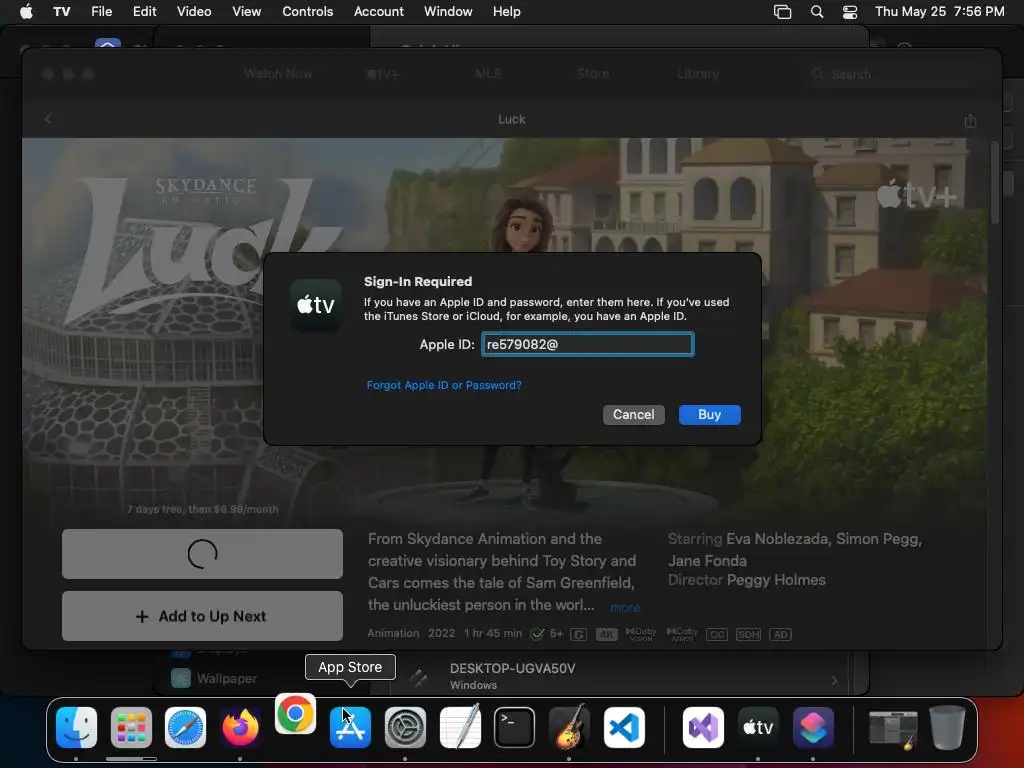Image resolution: width=1024 pixels, height=768 pixels.
Task: Open the DESKTOP-UGVA50V Windows row chevron
Action: click(834, 680)
